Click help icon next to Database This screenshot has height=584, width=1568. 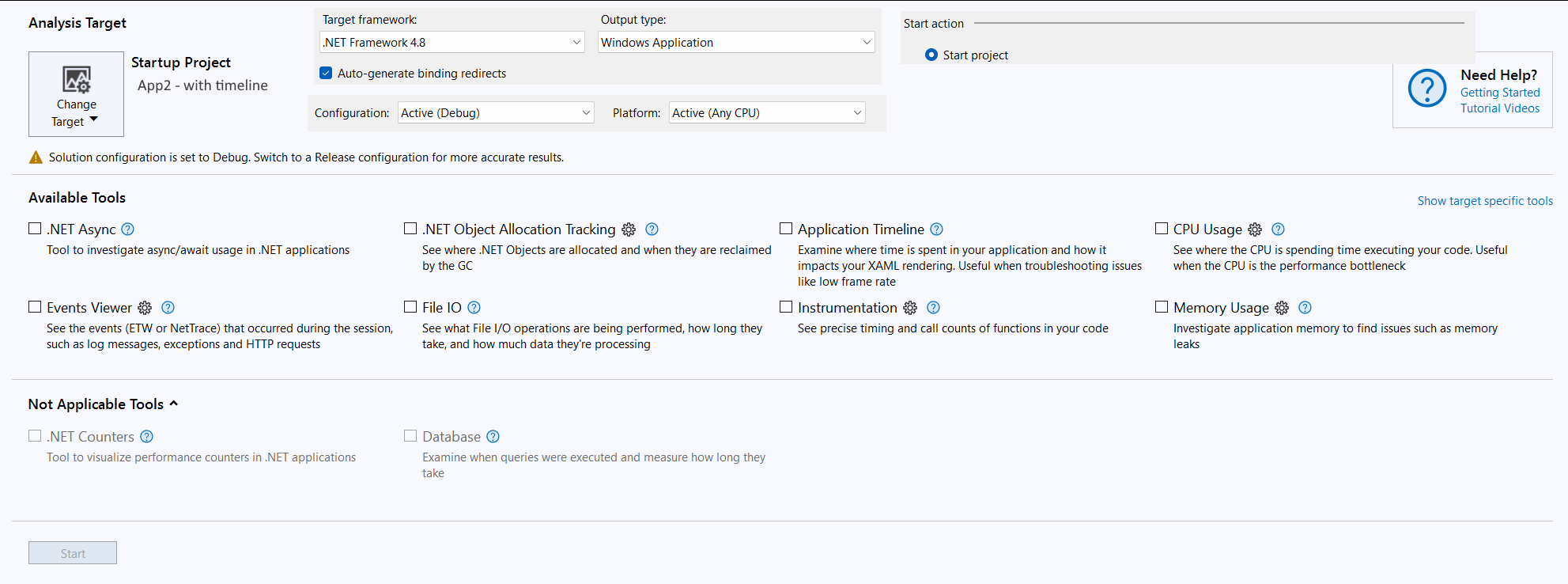coord(493,437)
